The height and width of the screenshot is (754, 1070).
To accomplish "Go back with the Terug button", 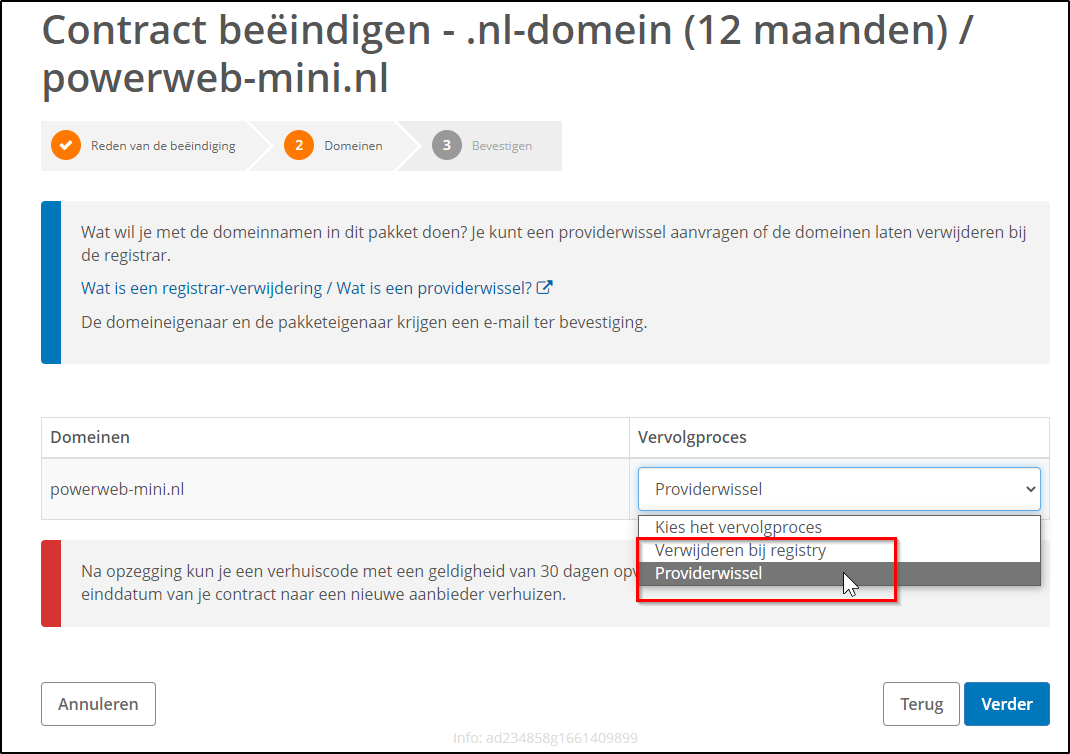I will click(x=921, y=704).
